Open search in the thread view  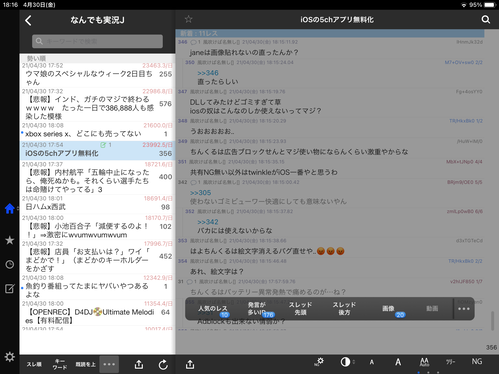tap(486, 20)
